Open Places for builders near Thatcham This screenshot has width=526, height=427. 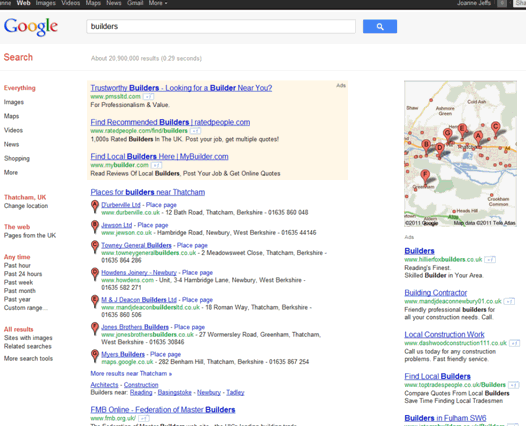coord(148,192)
